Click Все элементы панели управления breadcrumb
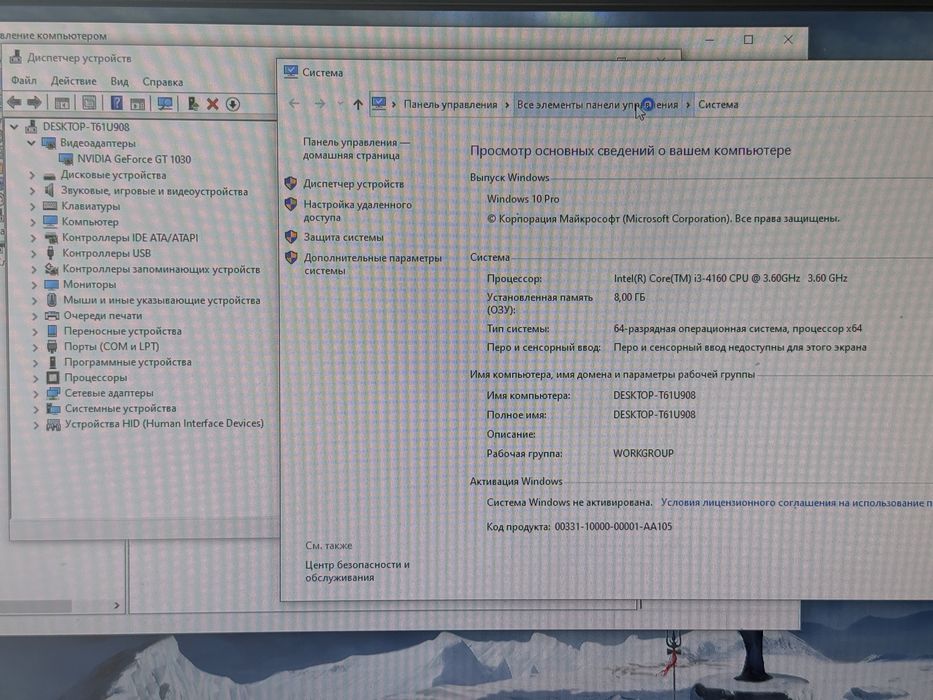 coord(597,105)
